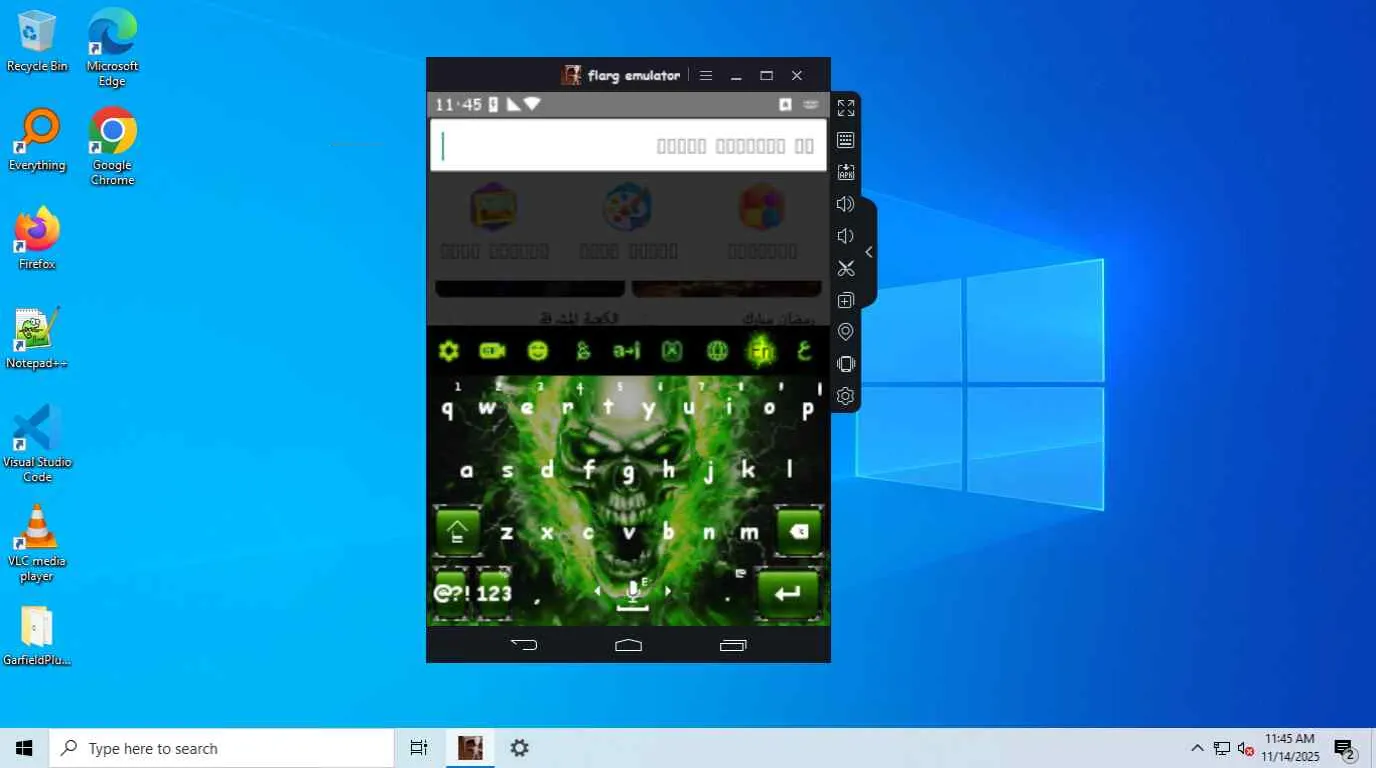Tap the Android home navigation button
This screenshot has width=1376, height=768.
click(628, 645)
